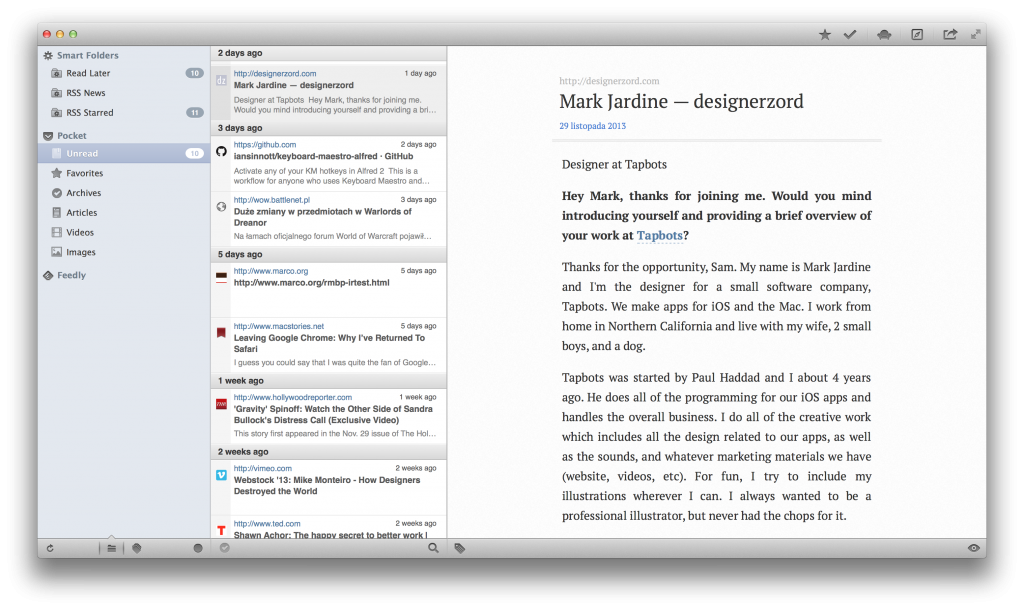
Task: Toggle the eye icon in status bar
Action: point(973,548)
